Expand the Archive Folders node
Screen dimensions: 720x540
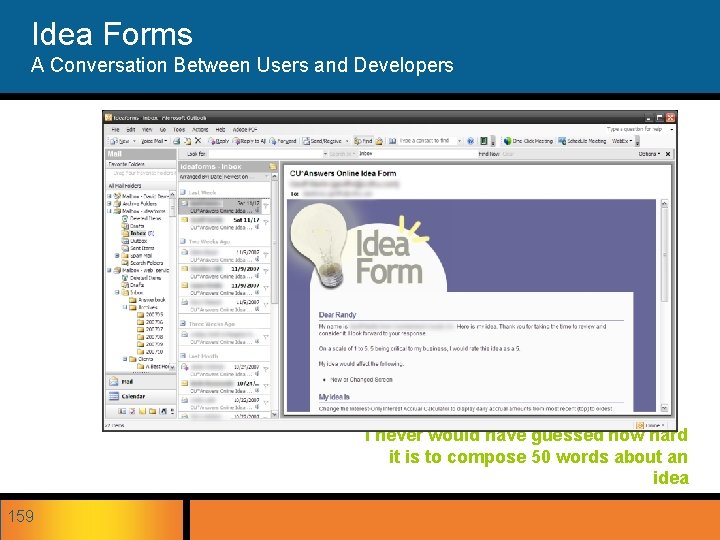[x=110, y=203]
